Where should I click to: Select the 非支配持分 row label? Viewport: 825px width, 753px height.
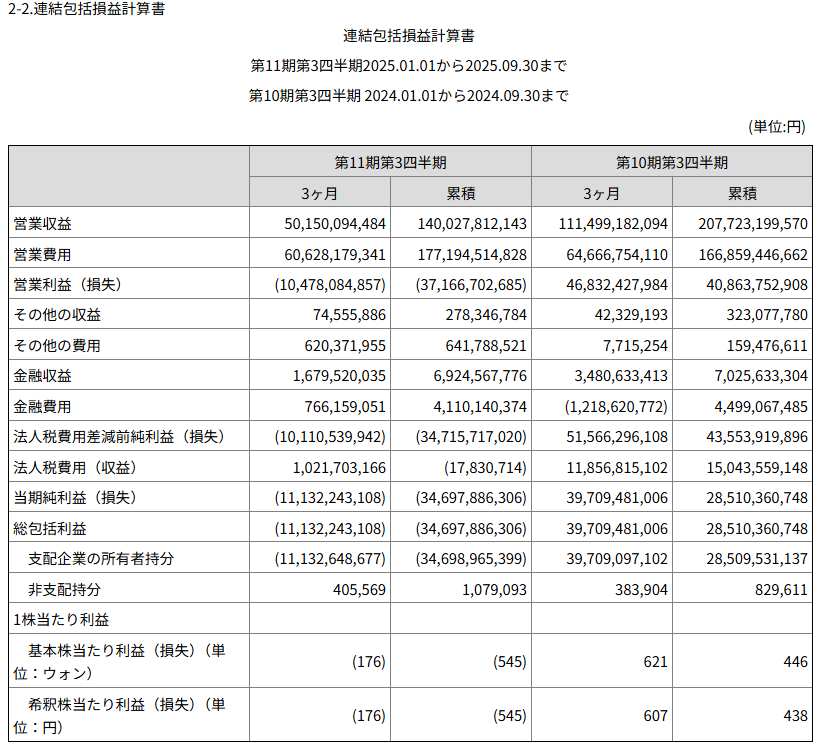click(x=64, y=589)
